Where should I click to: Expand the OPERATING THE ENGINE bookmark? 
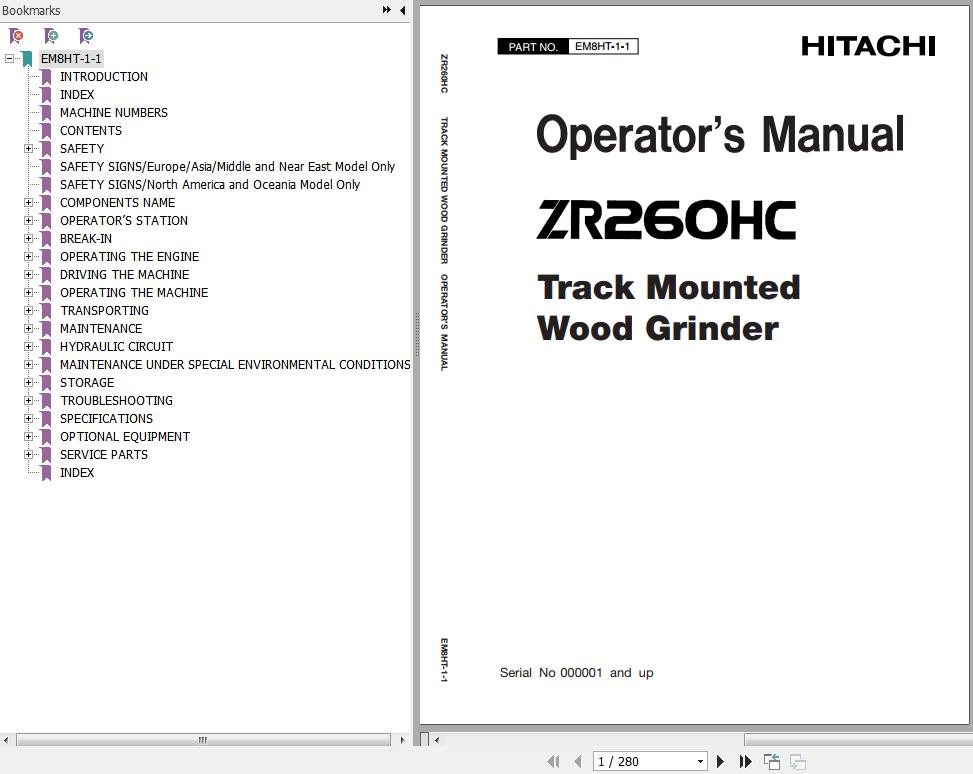click(28, 256)
